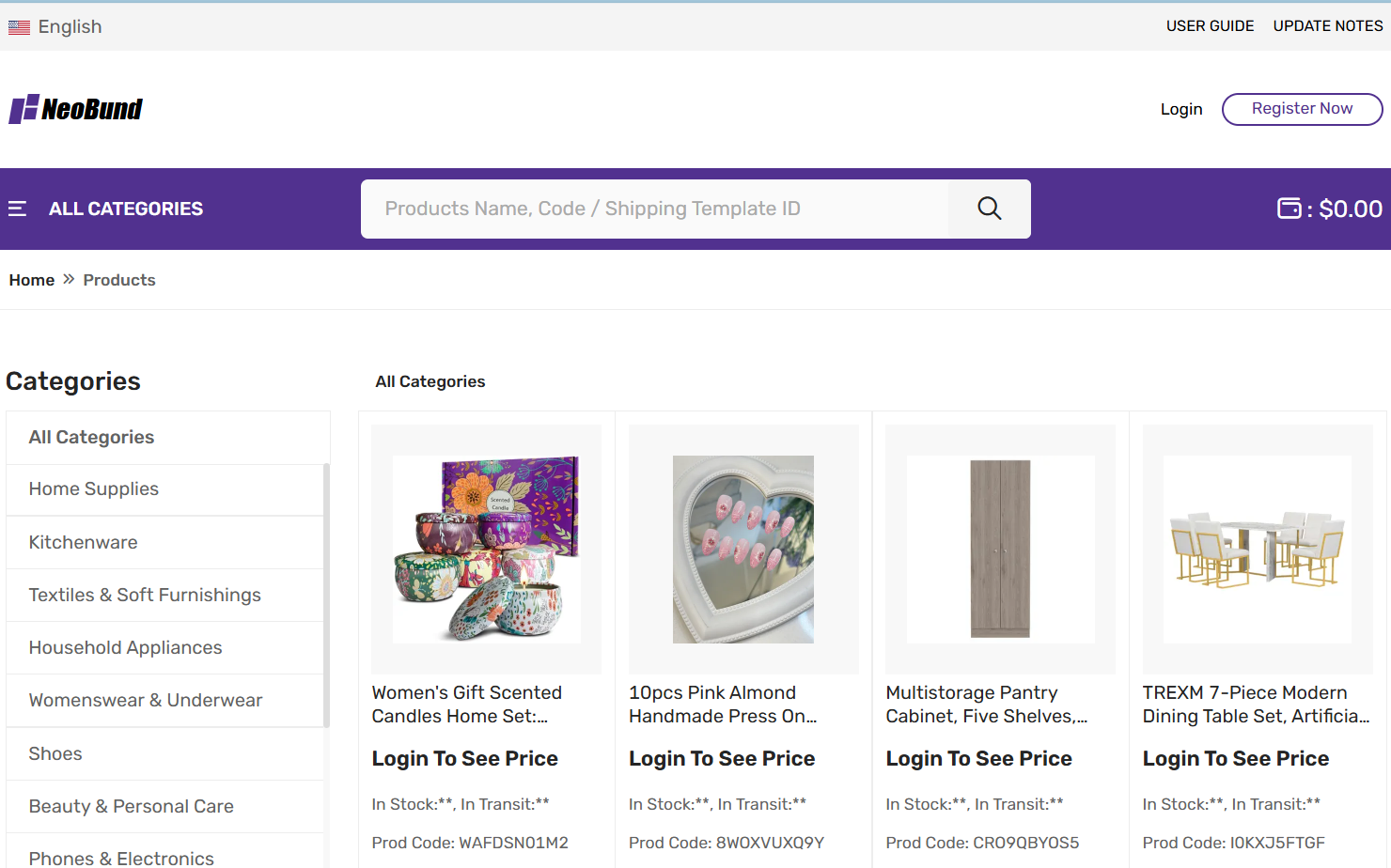
Task: Open the TREXM dining table set image
Action: click(1257, 550)
